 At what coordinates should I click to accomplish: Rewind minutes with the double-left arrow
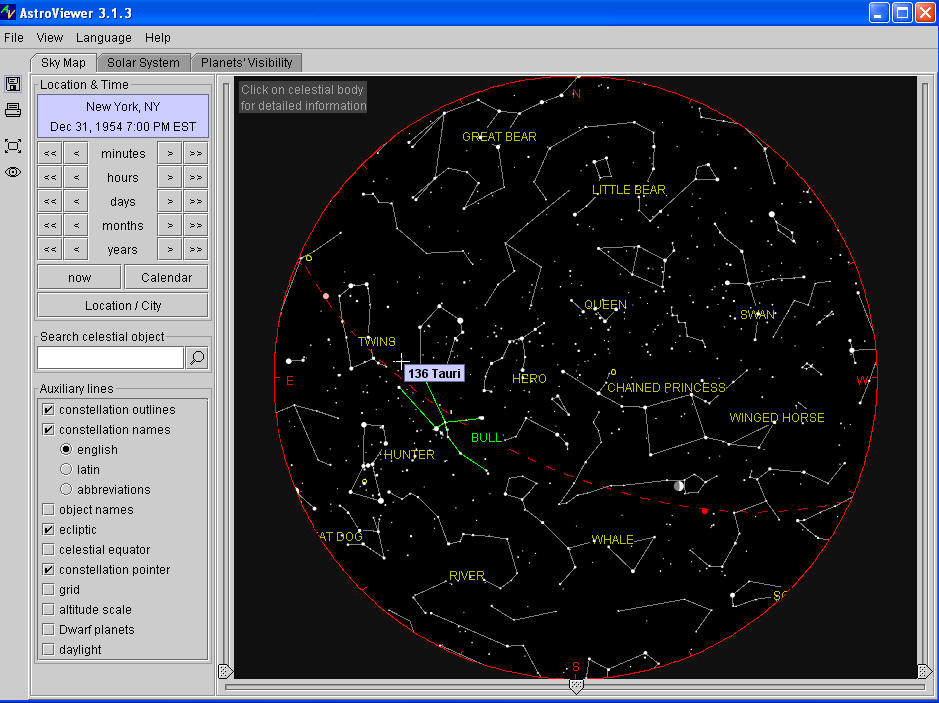tap(50, 154)
